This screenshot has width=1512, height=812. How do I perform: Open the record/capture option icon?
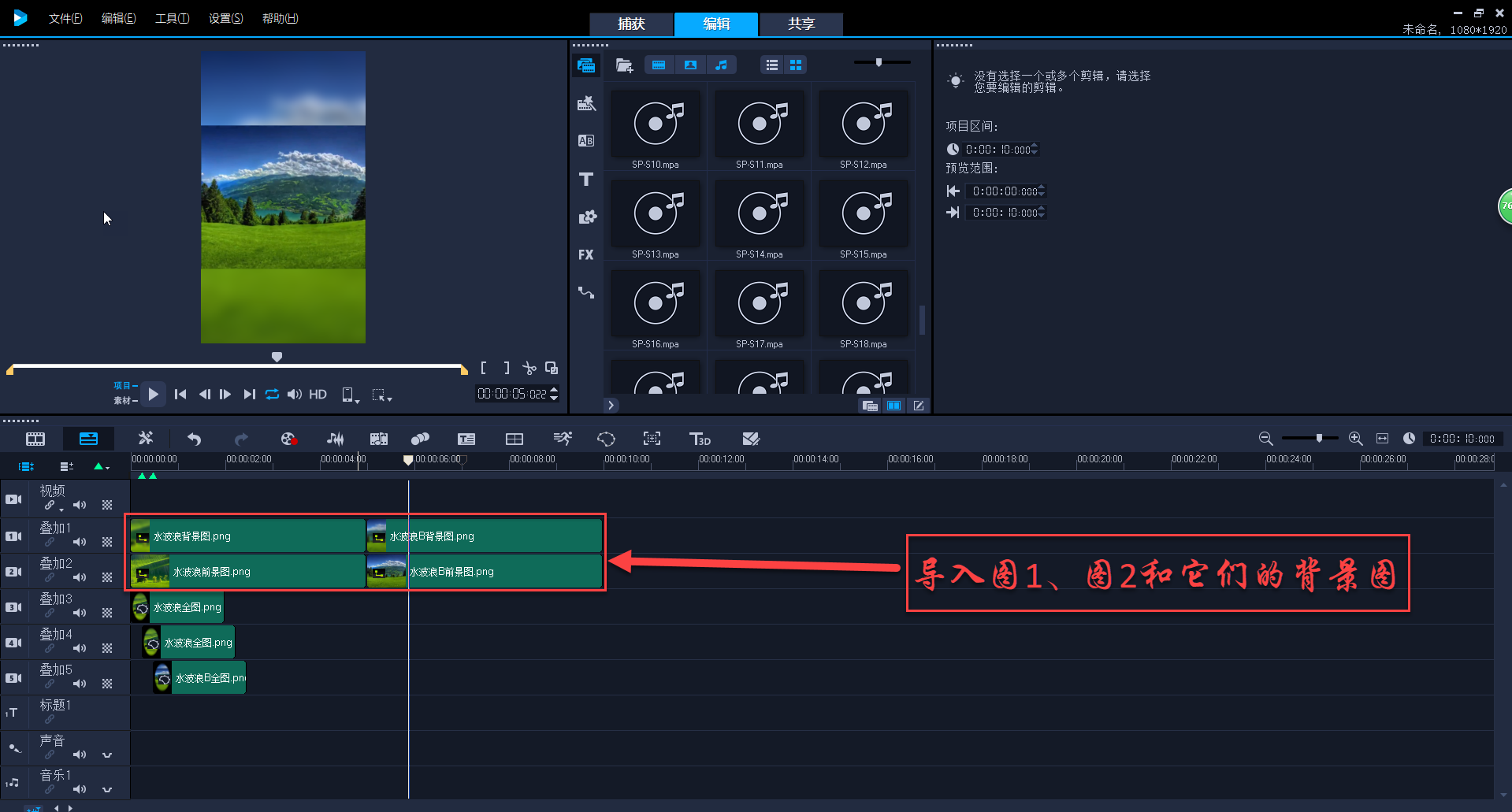pyautogui.click(x=288, y=439)
